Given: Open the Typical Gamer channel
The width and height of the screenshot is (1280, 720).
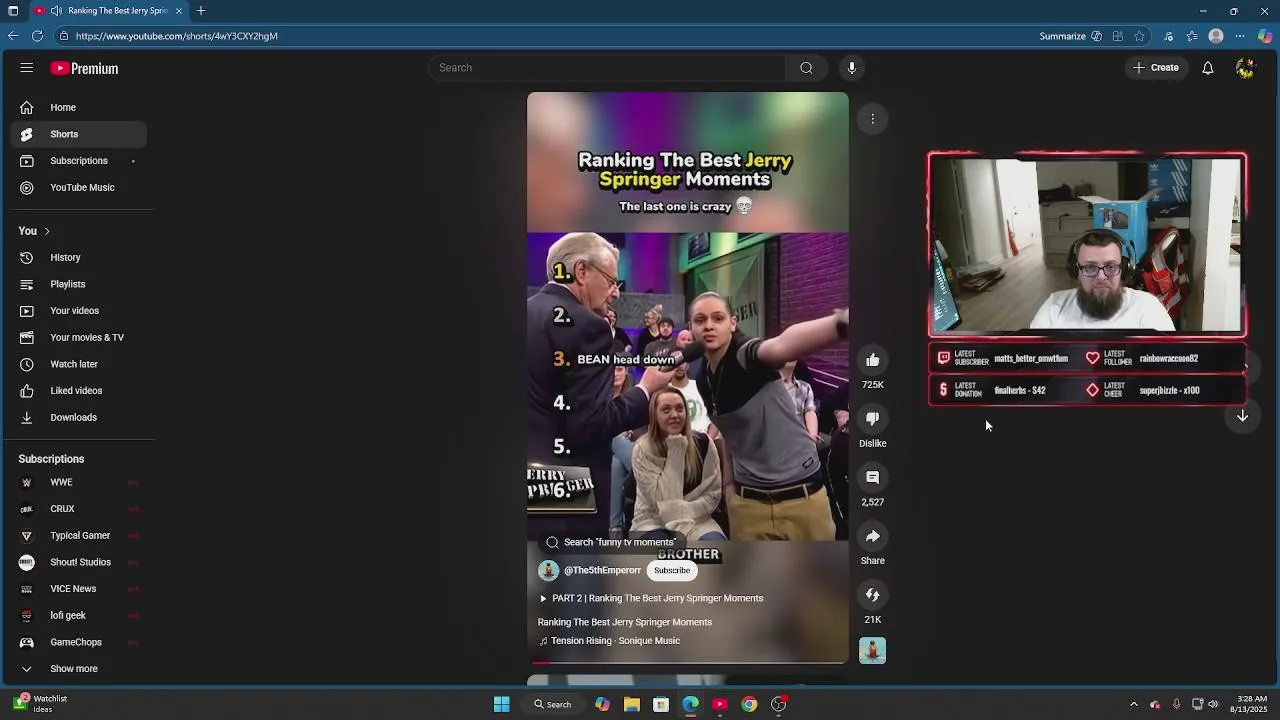Looking at the screenshot, I should [78, 536].
